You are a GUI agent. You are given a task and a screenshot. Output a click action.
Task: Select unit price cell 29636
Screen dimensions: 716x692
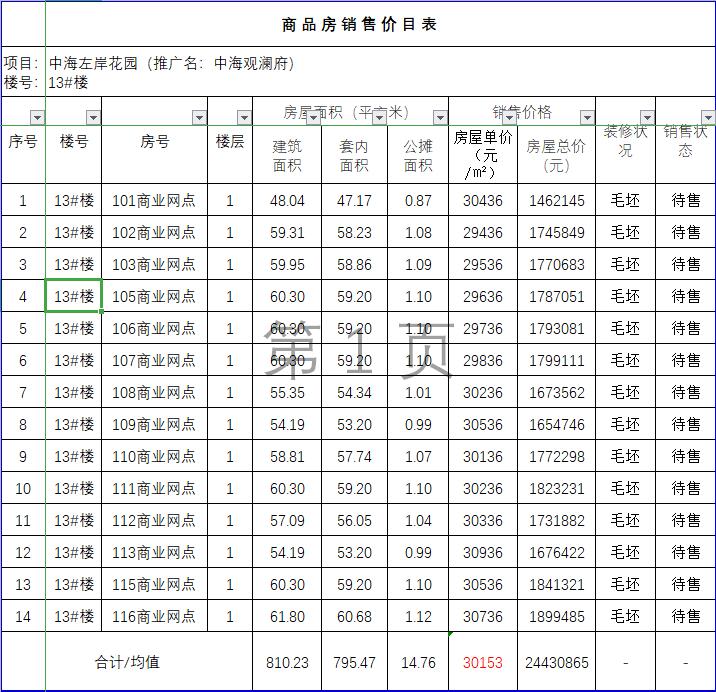(483, 296)
